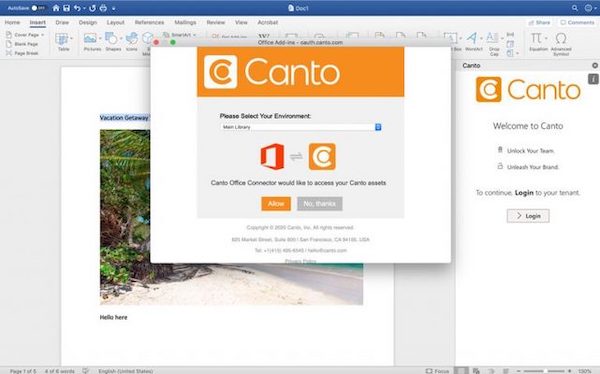Open the Main Library environment dropdown
The height and width of the screenshot is (374, 600).
(x=301, y=127)
